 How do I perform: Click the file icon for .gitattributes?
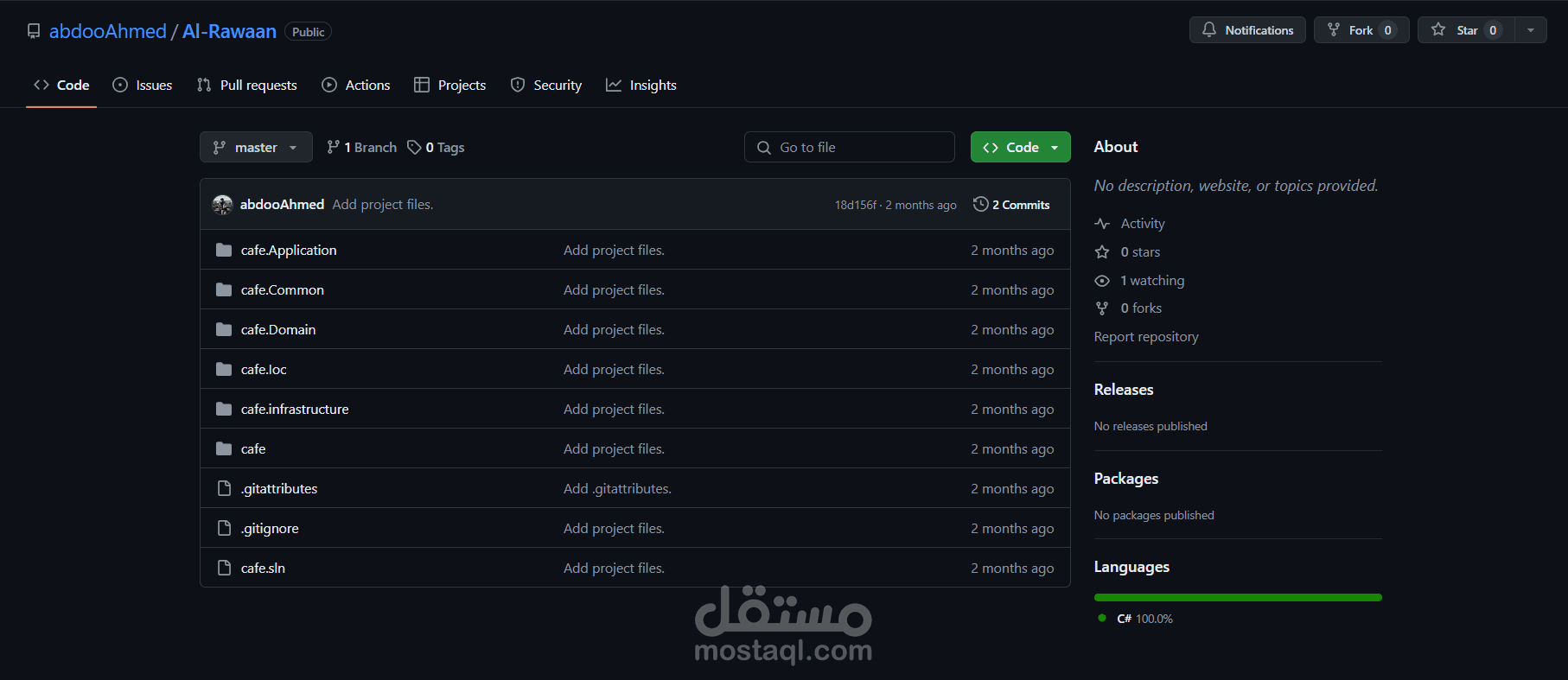pos(224,488)
